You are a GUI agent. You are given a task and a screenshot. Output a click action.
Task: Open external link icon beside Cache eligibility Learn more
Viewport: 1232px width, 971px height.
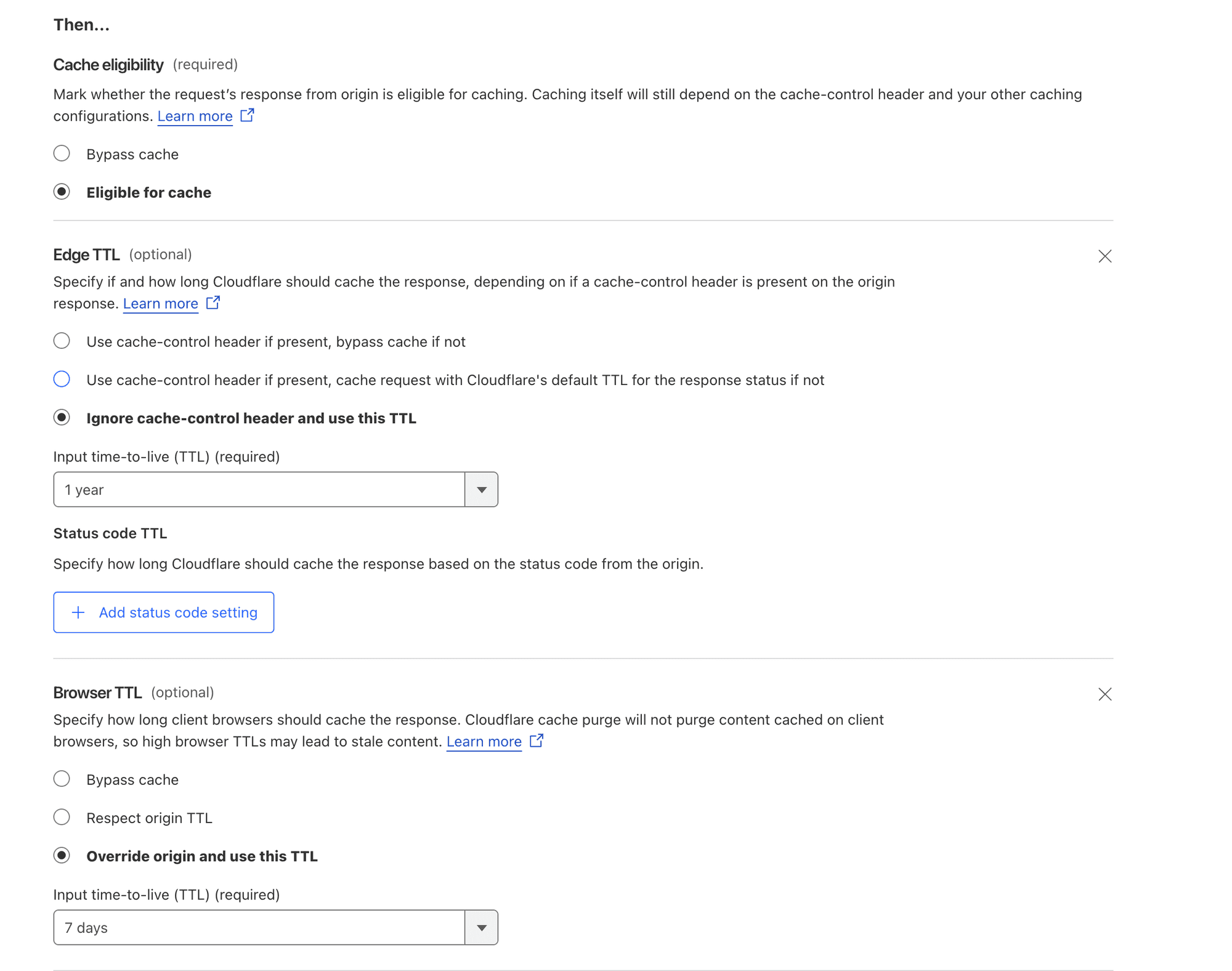[247, 115]
